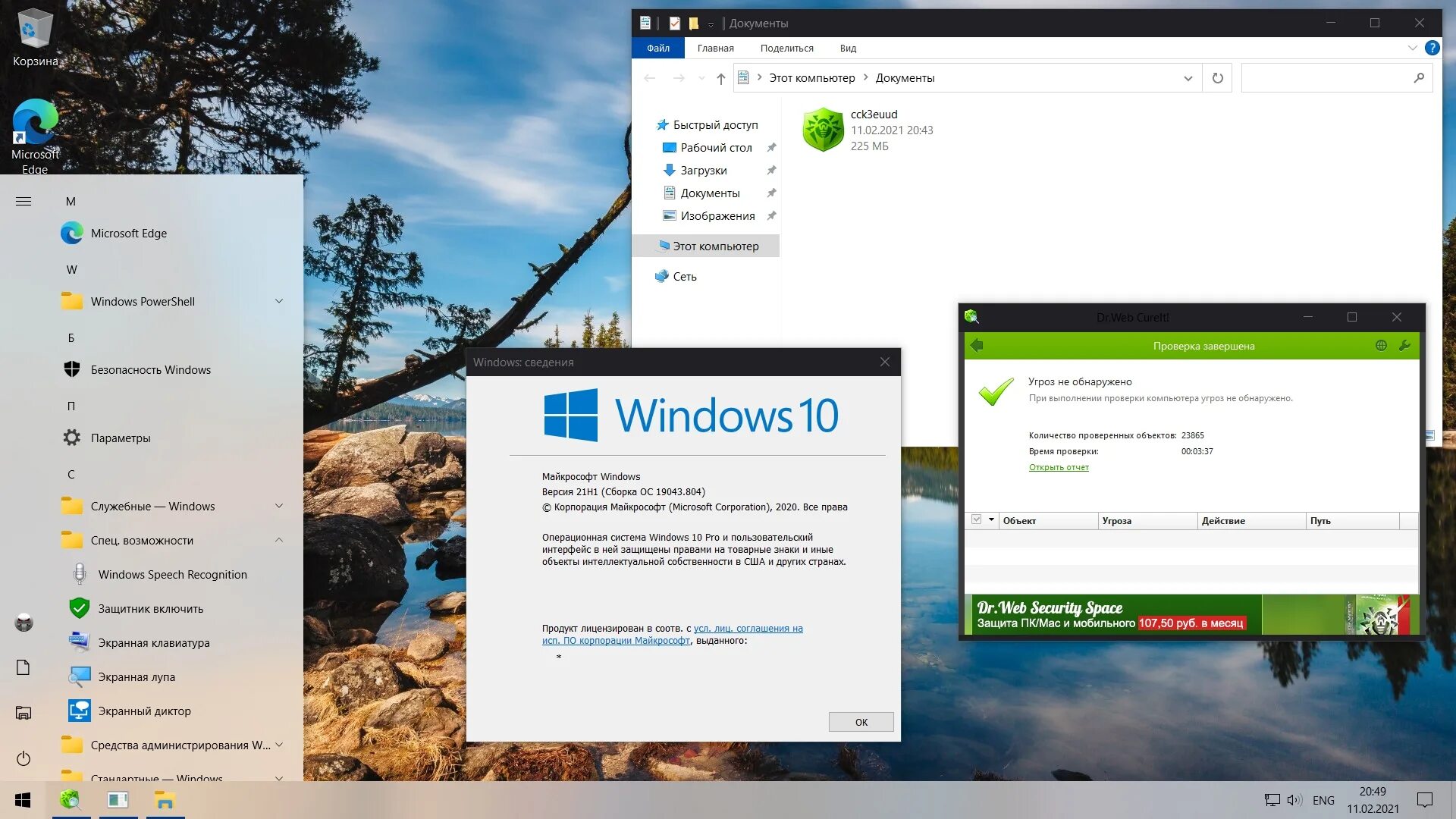
Task: Open Параметры from the Start menu
Action: [121, 438]
